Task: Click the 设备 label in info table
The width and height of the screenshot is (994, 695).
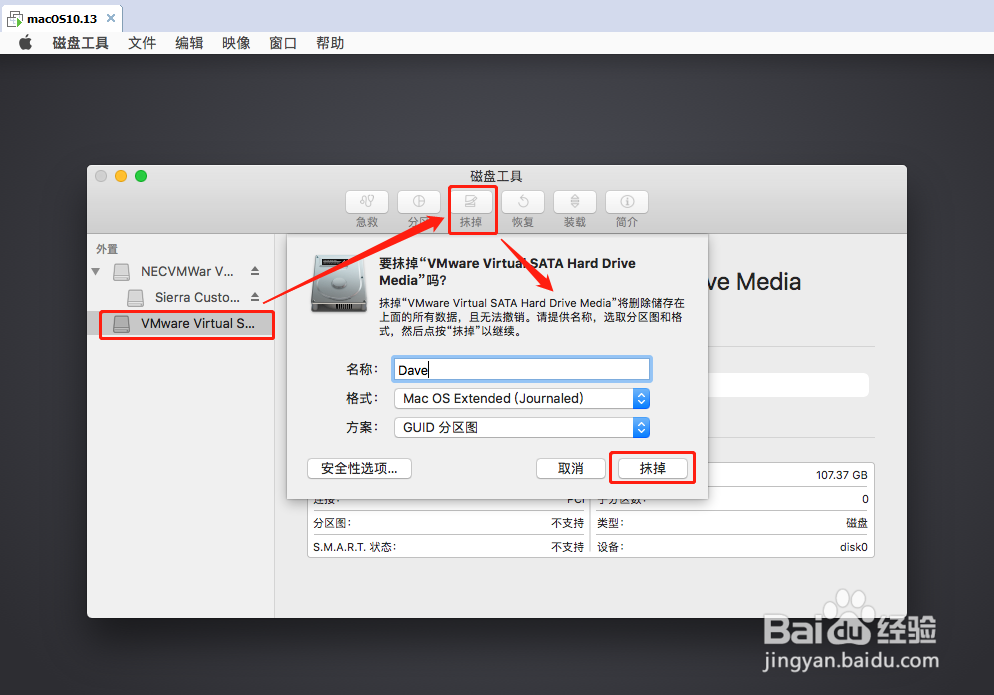Action: pos(610,547)
